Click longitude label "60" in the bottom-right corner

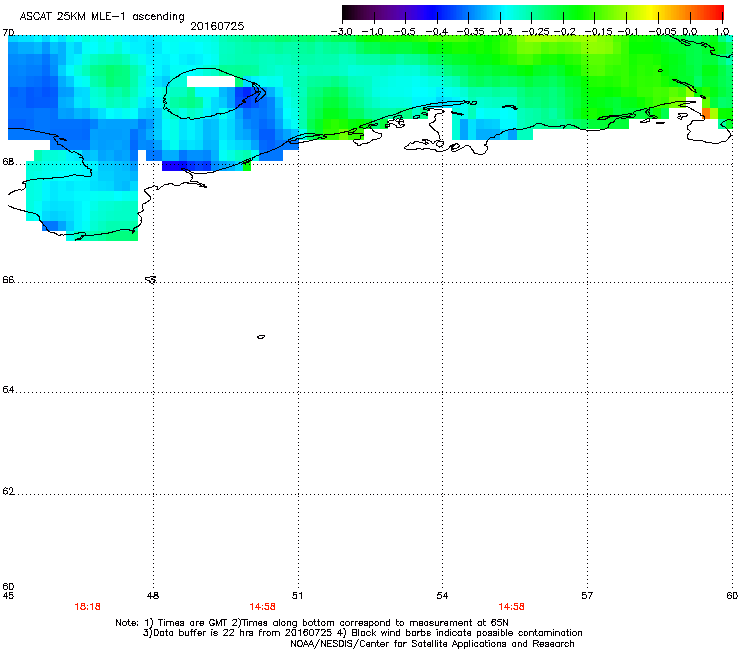[x=732, y=596]
